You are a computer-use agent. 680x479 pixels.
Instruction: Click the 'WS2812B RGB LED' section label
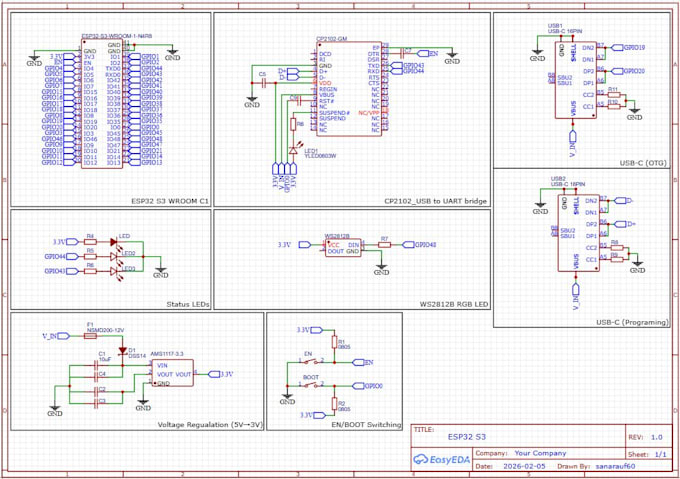(x=454, y=304)
